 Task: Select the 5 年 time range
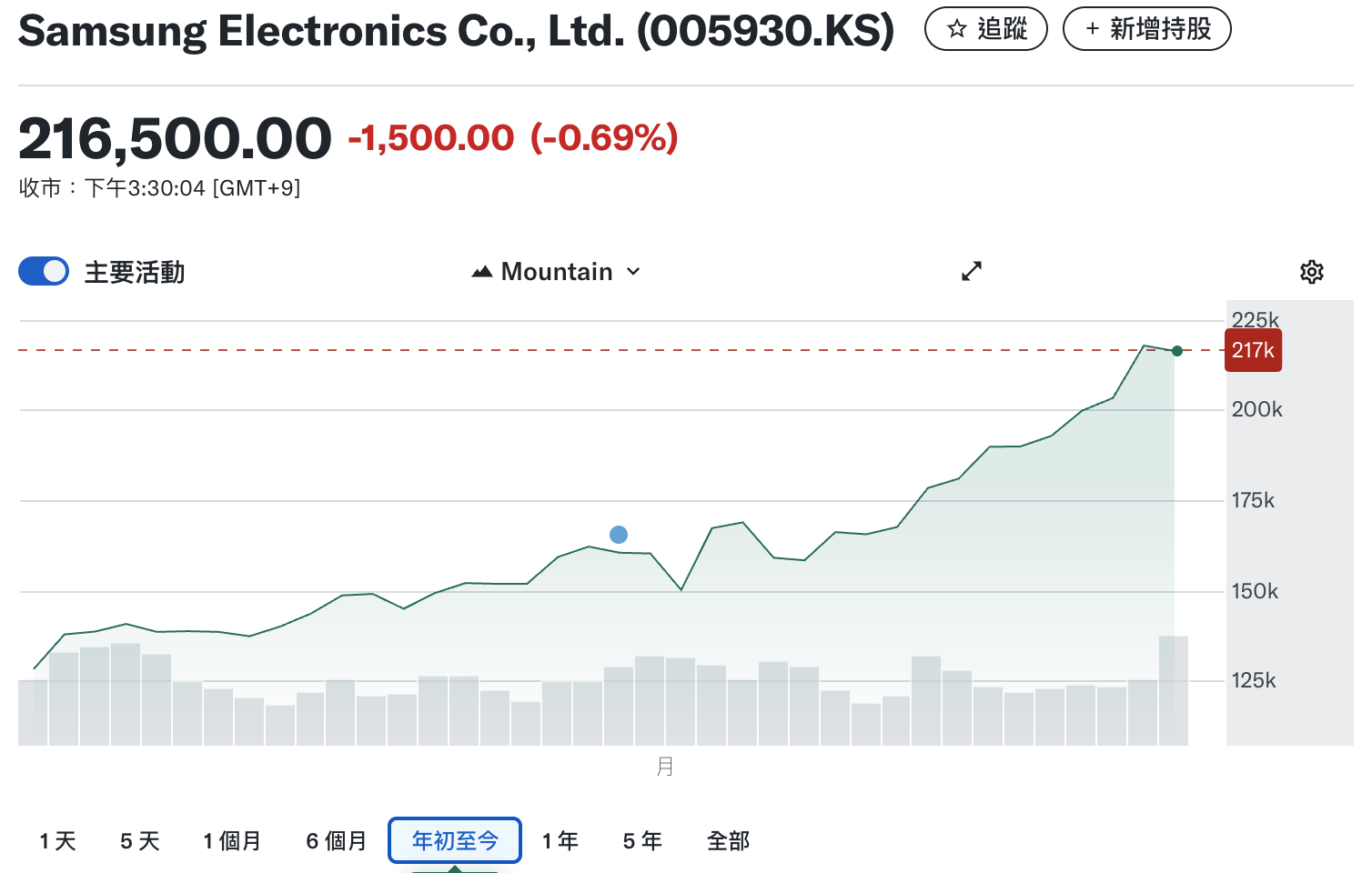(x=642, y=841)
